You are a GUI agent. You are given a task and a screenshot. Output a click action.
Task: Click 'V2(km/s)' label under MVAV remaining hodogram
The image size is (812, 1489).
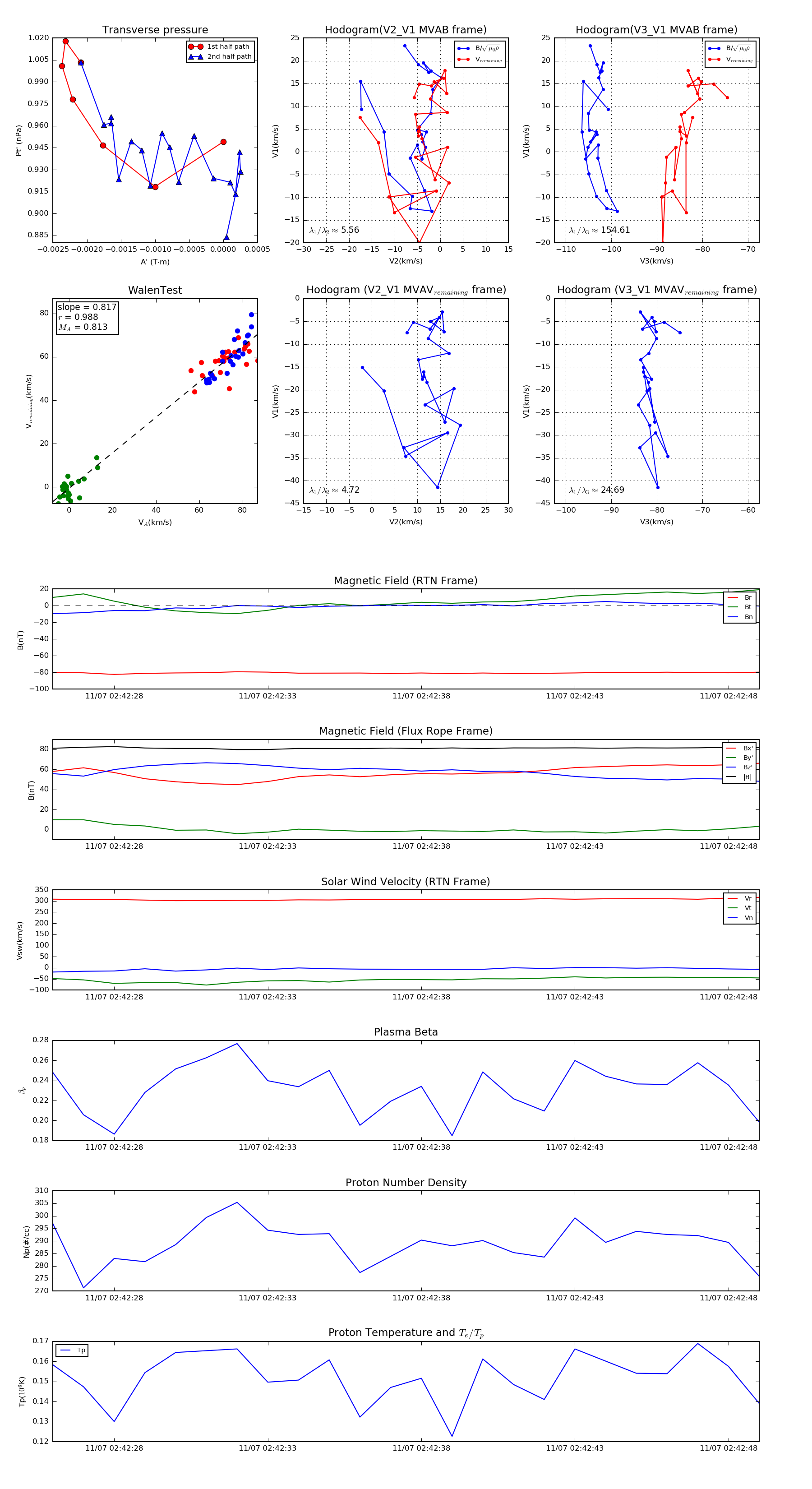click(x=406, y=522)
